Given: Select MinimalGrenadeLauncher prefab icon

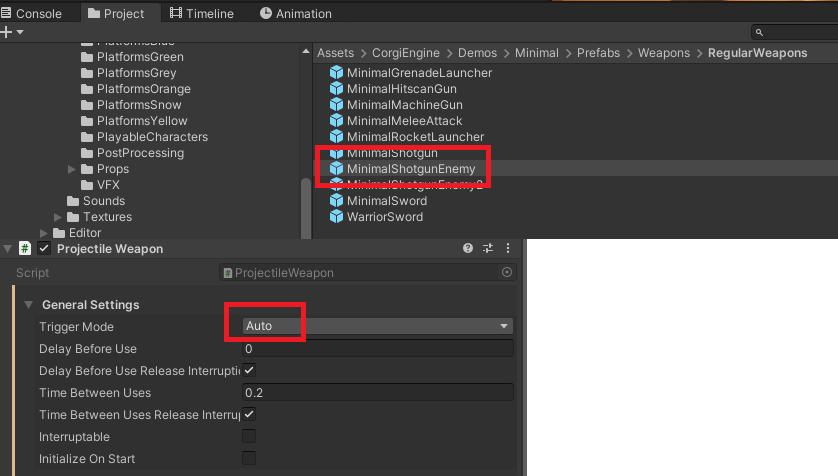Looking at the screenshot, I should coord(336,72).
